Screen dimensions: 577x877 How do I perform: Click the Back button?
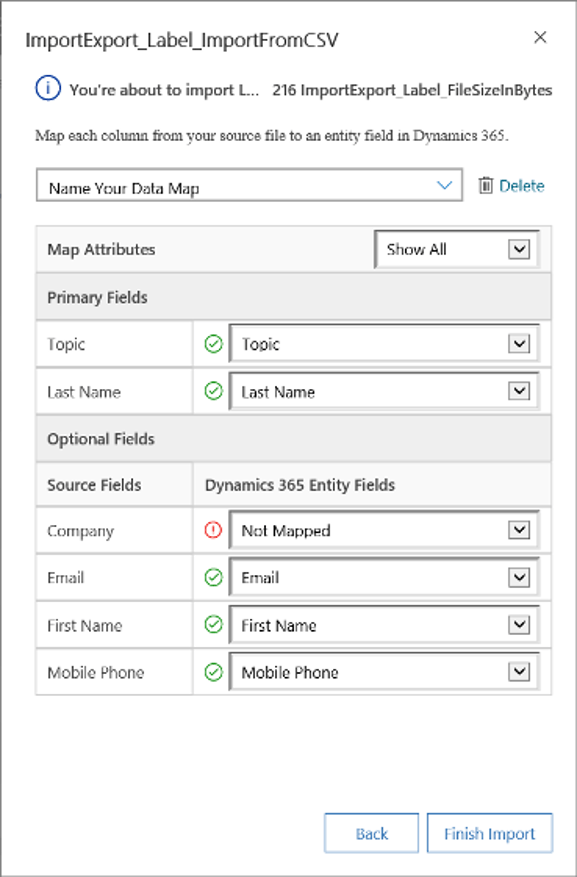371,832
